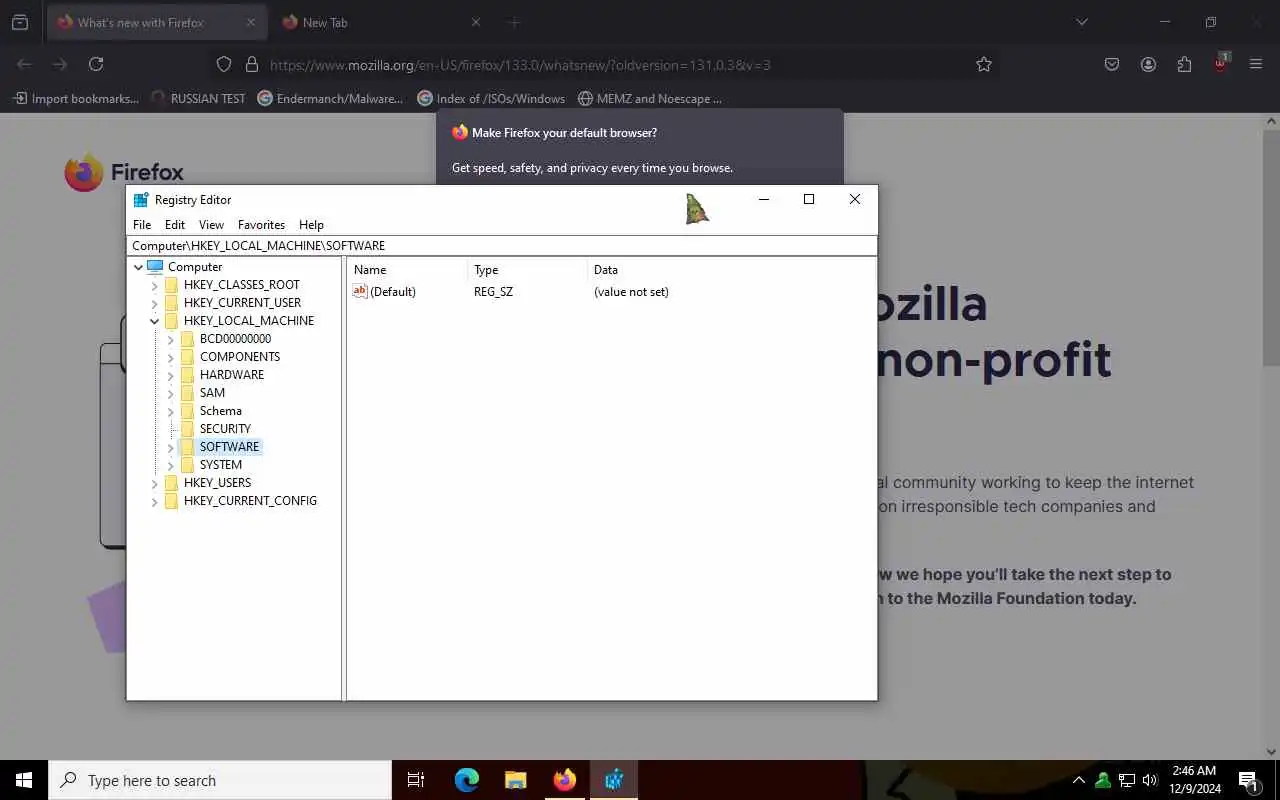
Task: Expand the HKEY_USERS node
Action: (154, 483)
